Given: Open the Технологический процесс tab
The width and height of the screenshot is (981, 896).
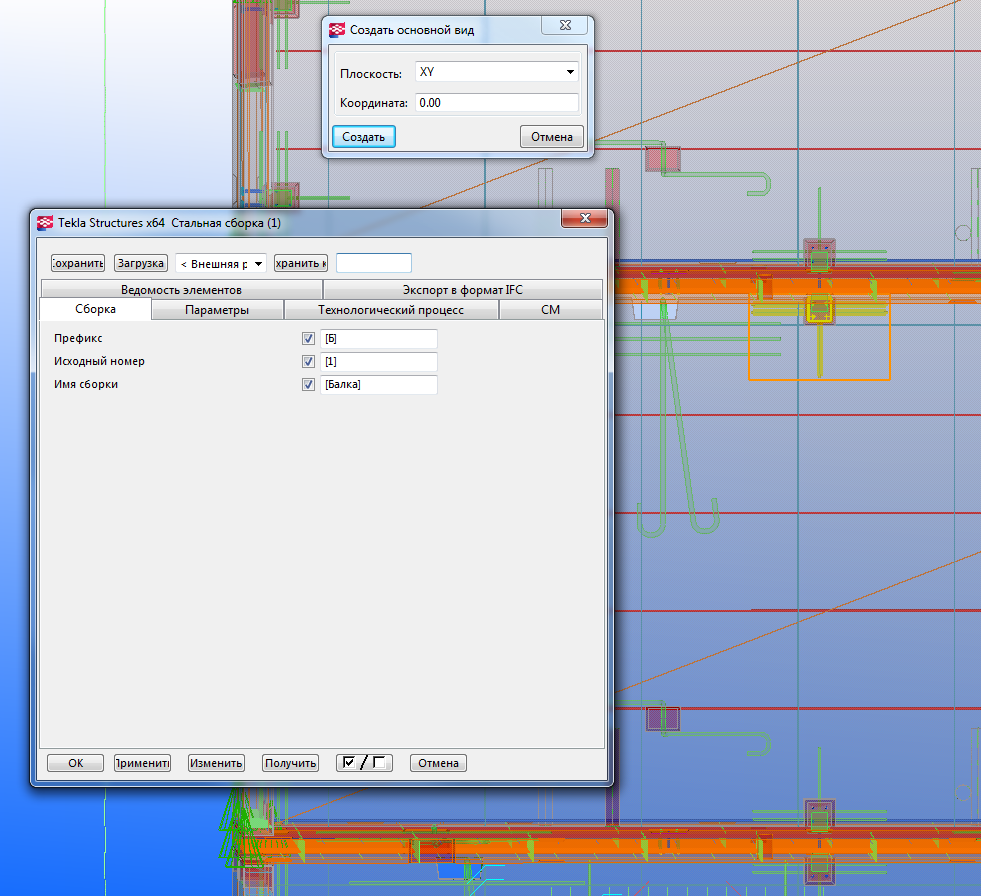Looking at the screenshot, I should 391,310.
